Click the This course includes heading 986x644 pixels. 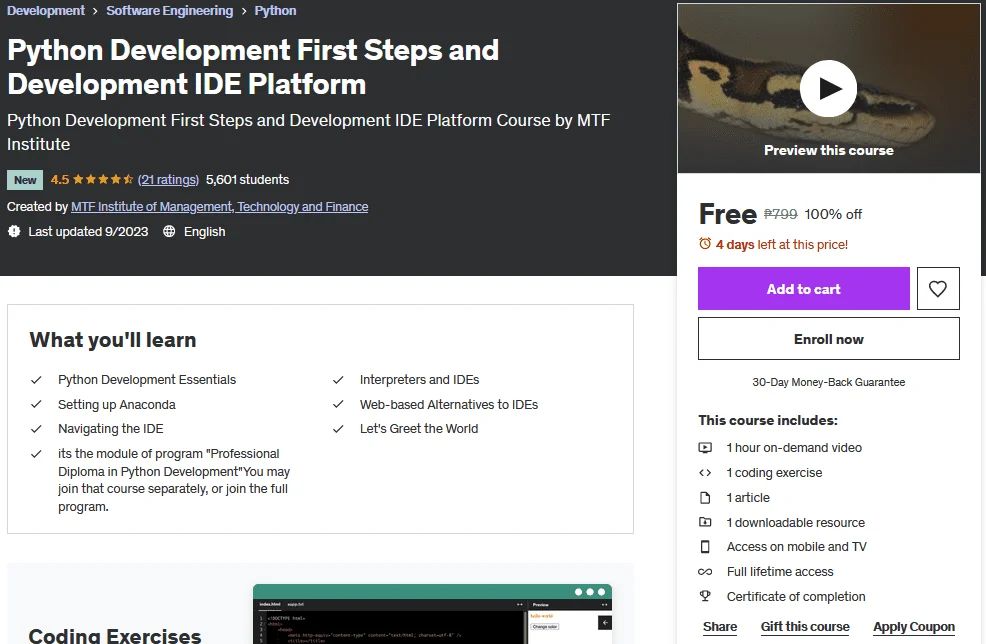(x=768, y=420)
